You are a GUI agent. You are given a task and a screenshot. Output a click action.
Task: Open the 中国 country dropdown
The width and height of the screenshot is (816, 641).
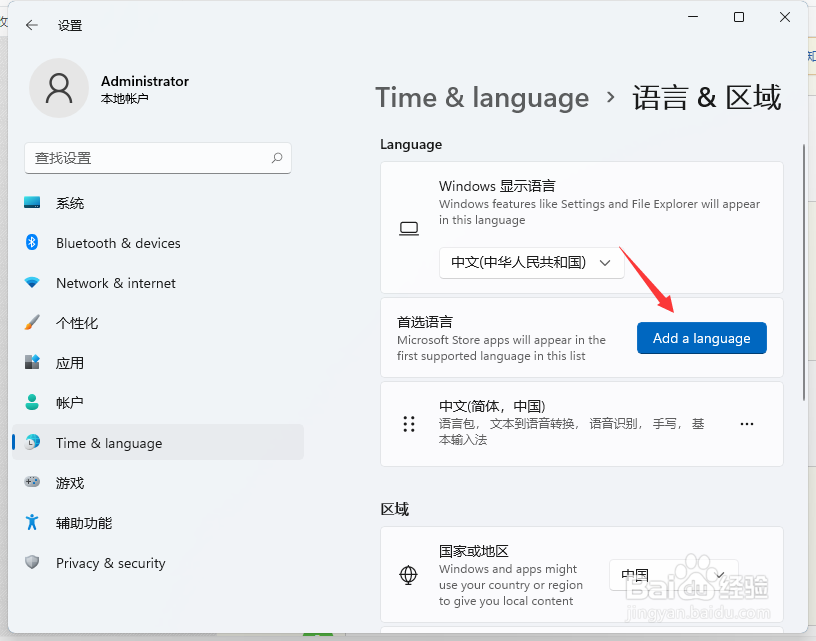673,575
